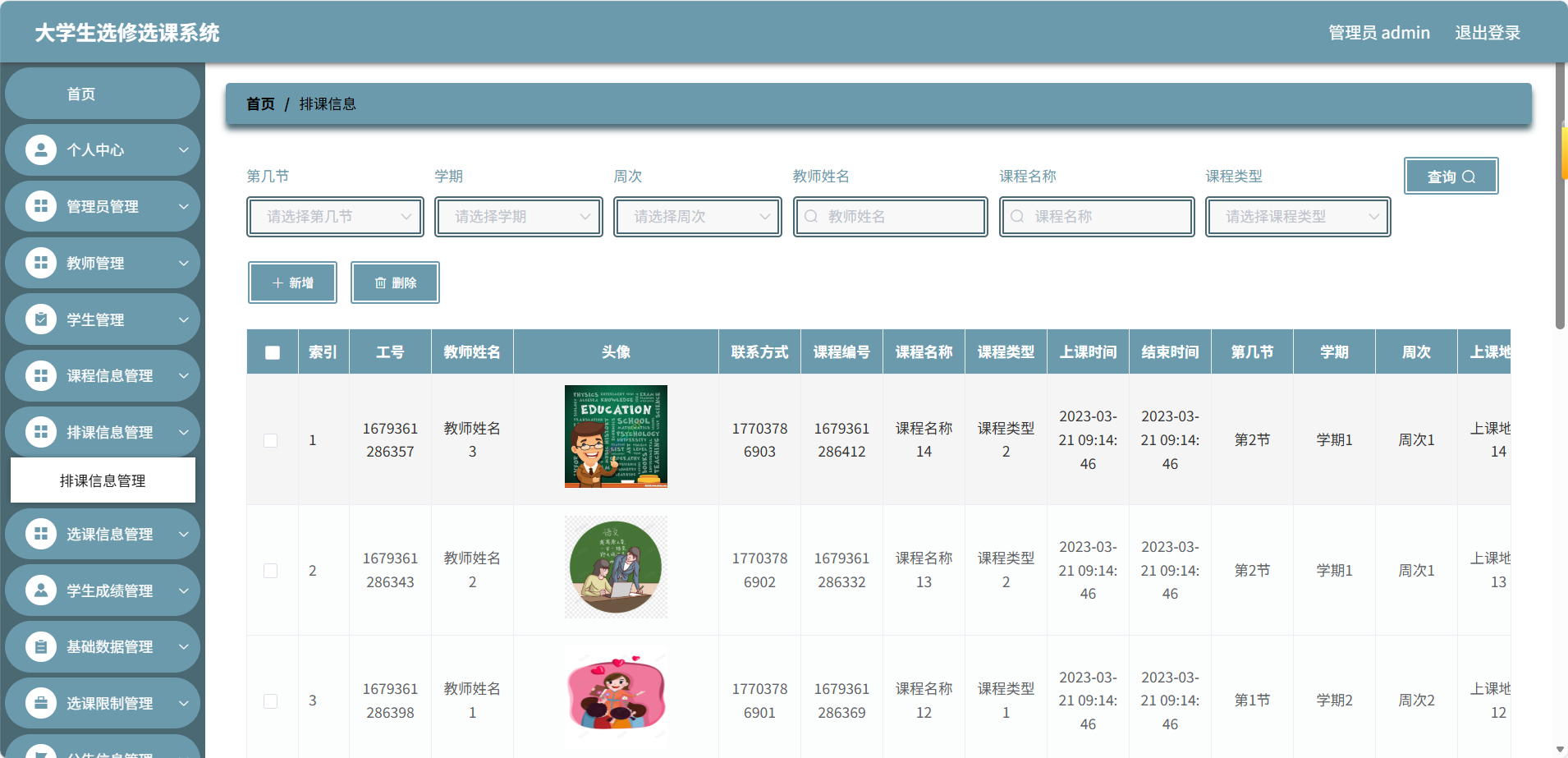1568x758 pixels.
Task: Open 学生管理 sidebar menu label
Action: pos(95,319)
